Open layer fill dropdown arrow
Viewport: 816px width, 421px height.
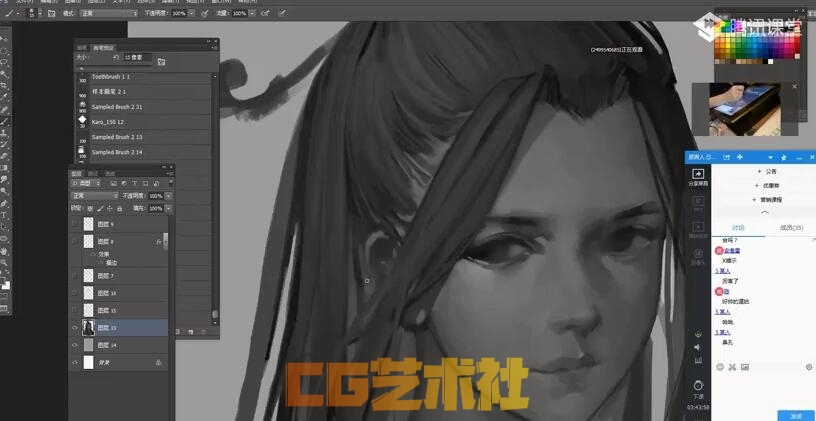(x=168, y=208)
